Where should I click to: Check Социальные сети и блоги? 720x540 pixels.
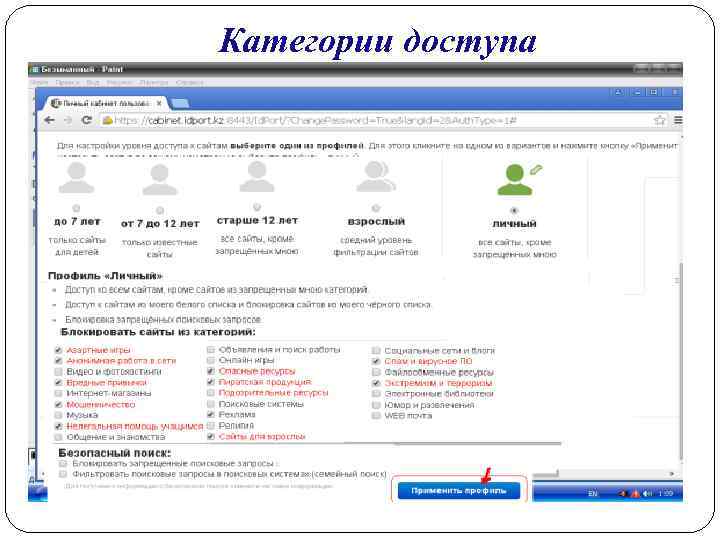click(376, 350)
